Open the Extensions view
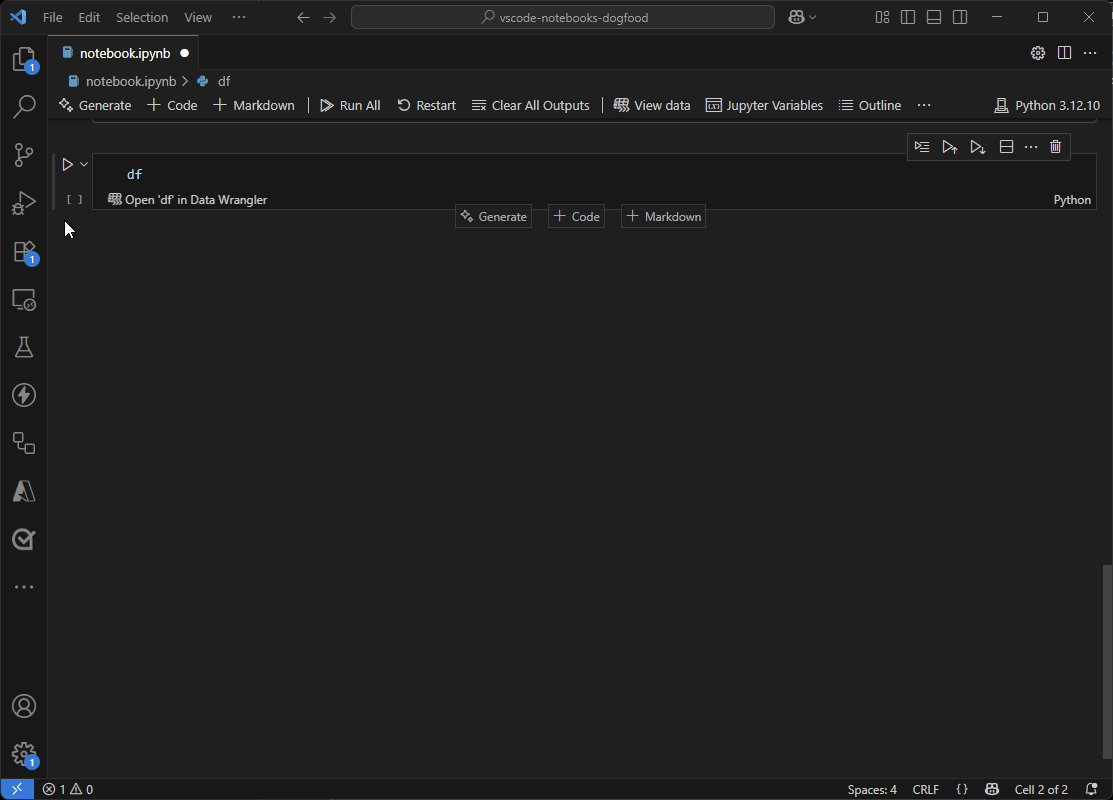This screenshot has height=800, width=1113. tap(24, 252)
